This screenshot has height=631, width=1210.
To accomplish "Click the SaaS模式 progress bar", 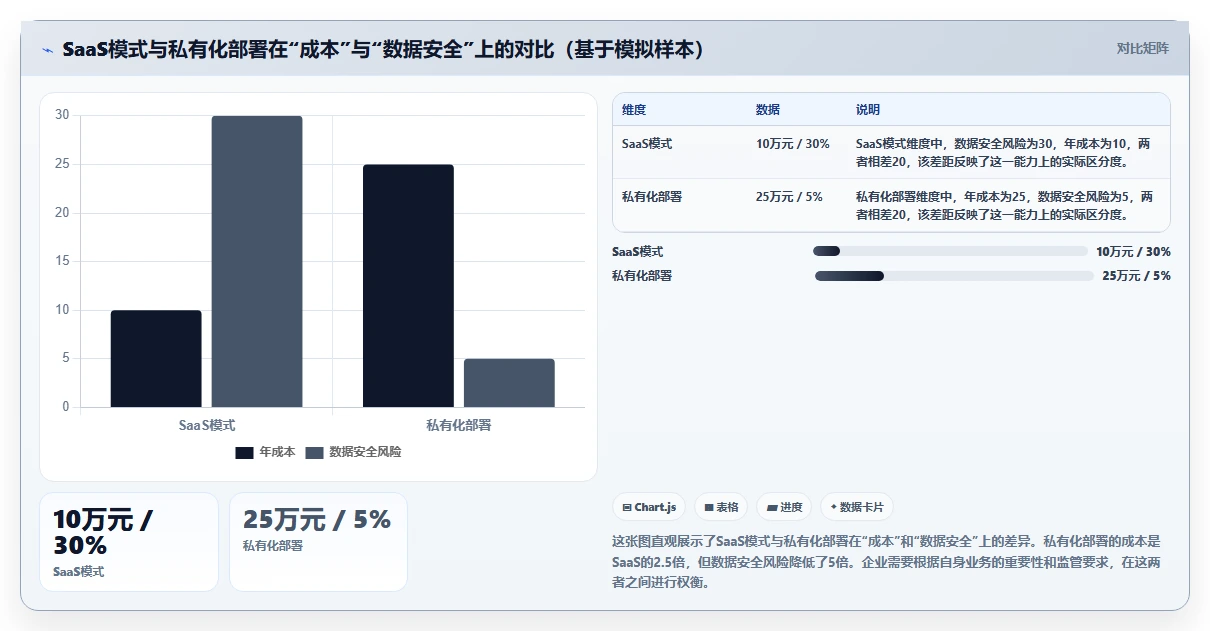I will [950, 251].
